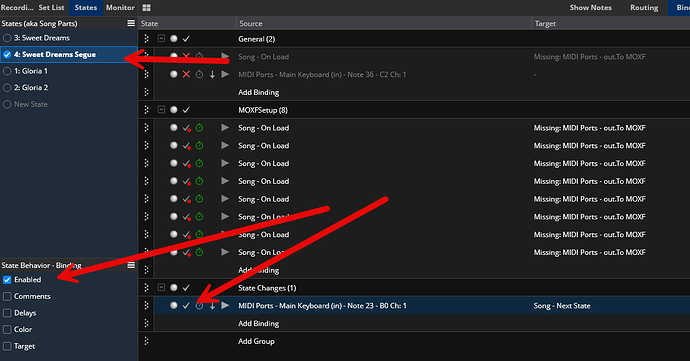Collapse the State Changes (1) group

[x=161, y=287]
